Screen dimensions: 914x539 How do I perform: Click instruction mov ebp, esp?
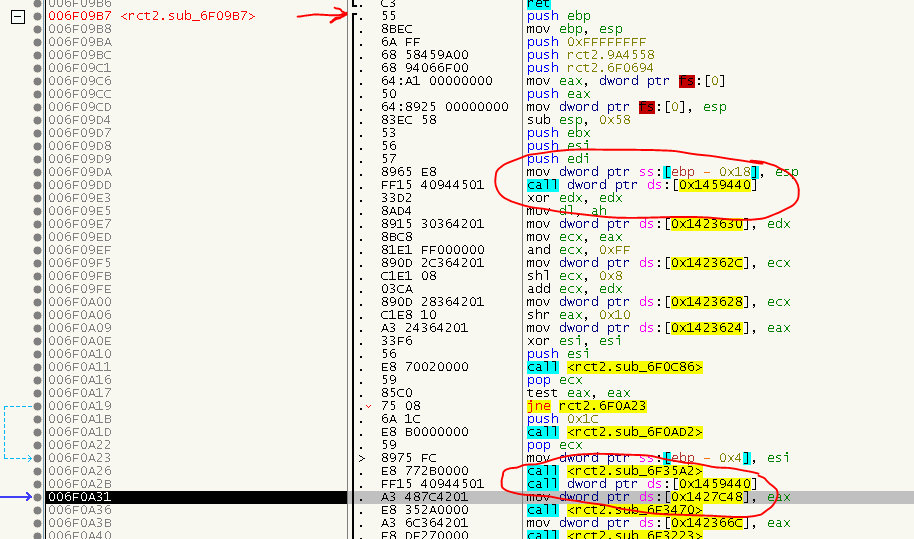click(575, 29)
